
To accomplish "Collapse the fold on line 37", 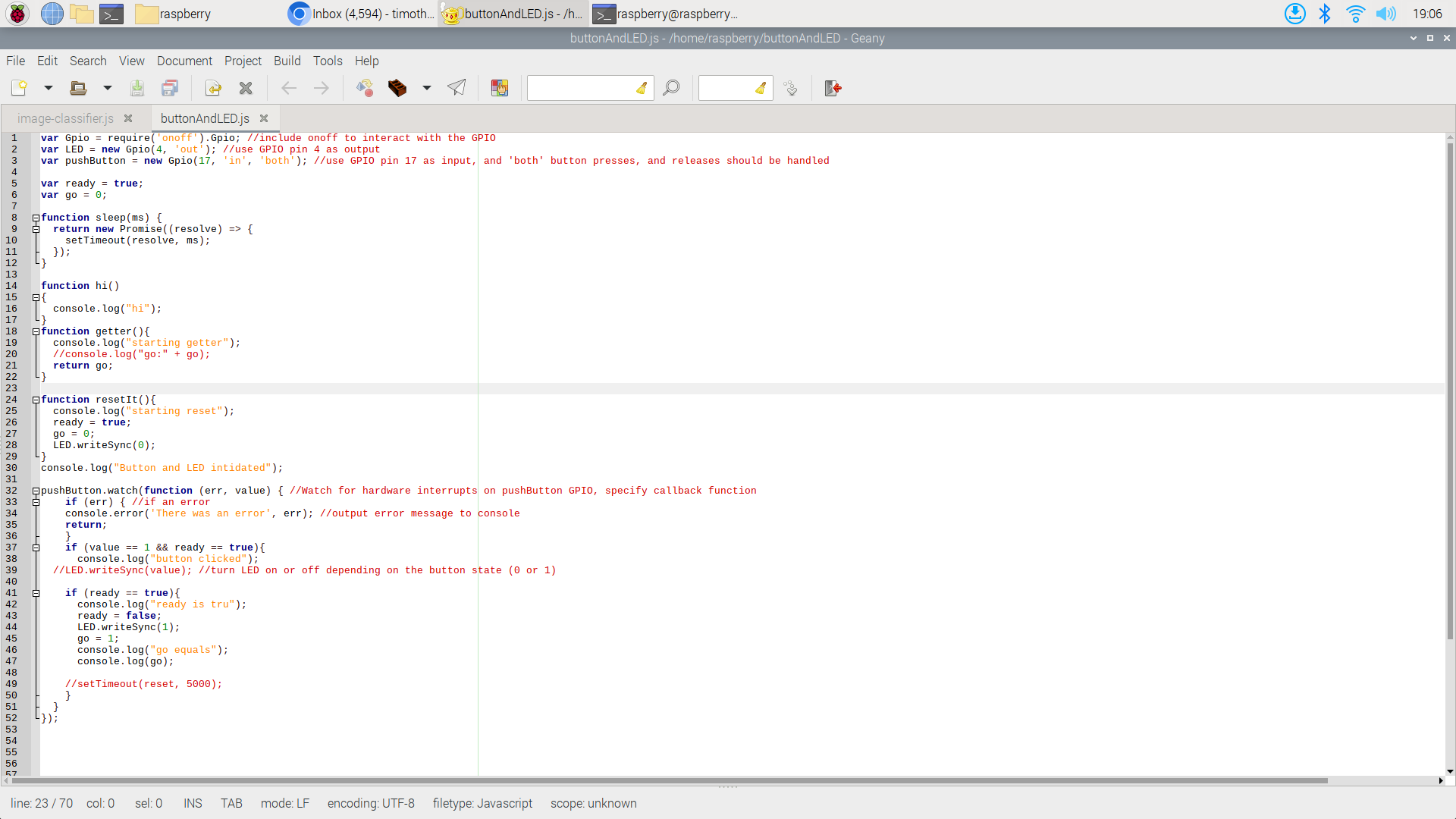I will click(36, 548).
